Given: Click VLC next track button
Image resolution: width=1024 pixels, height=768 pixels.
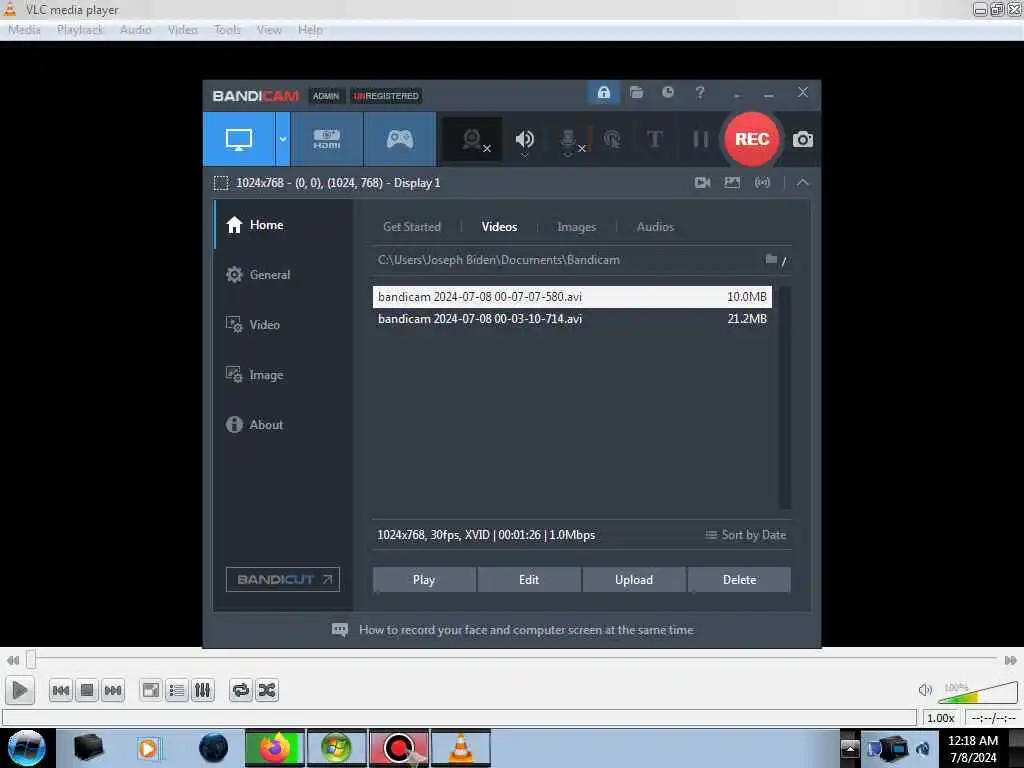Looking at the screenshot, I should pos(113,690).
